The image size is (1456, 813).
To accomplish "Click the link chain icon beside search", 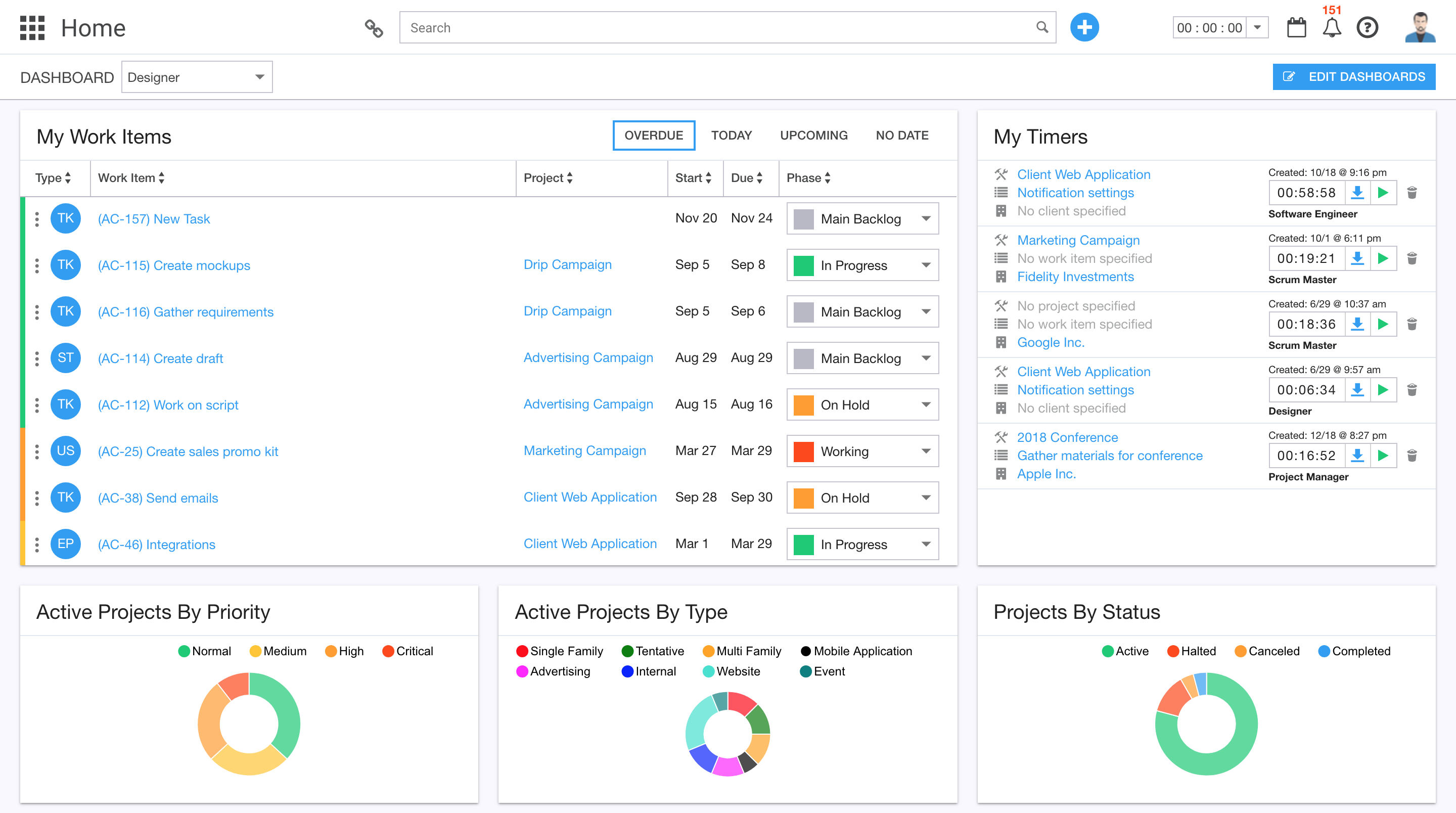I will click(374, 28).
